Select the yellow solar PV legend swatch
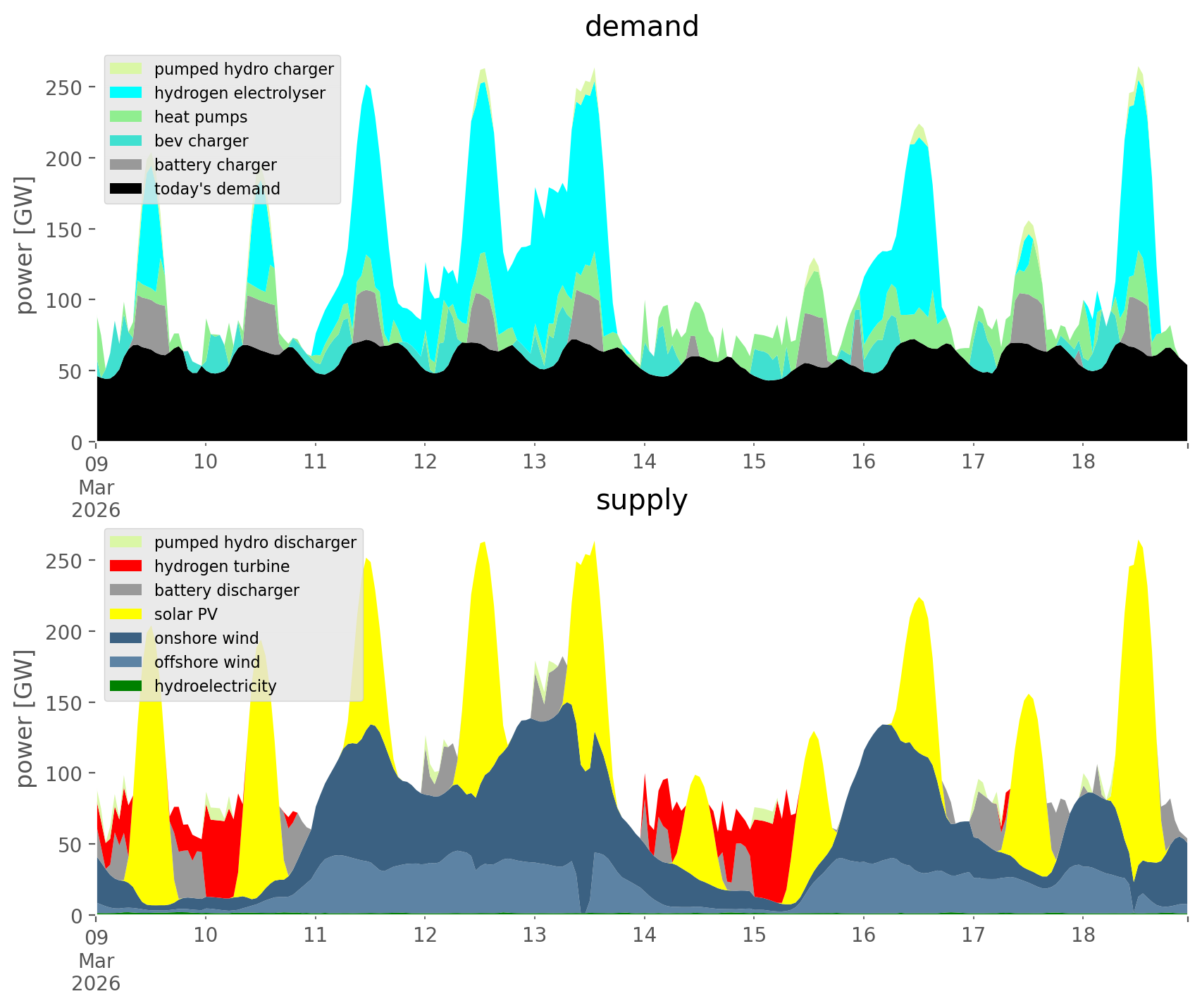 pyautogui.click(x=126, y=614)
